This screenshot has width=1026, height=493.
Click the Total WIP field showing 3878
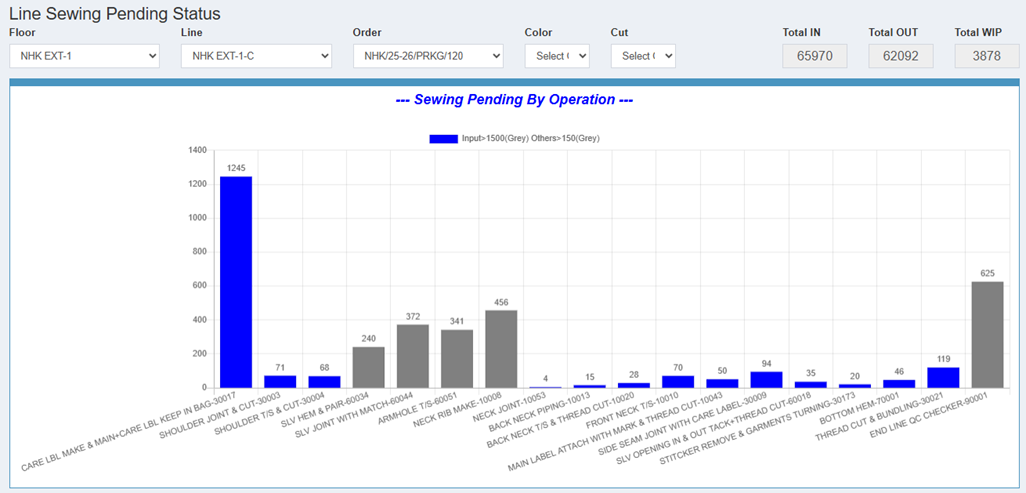[x=987, y=56]
